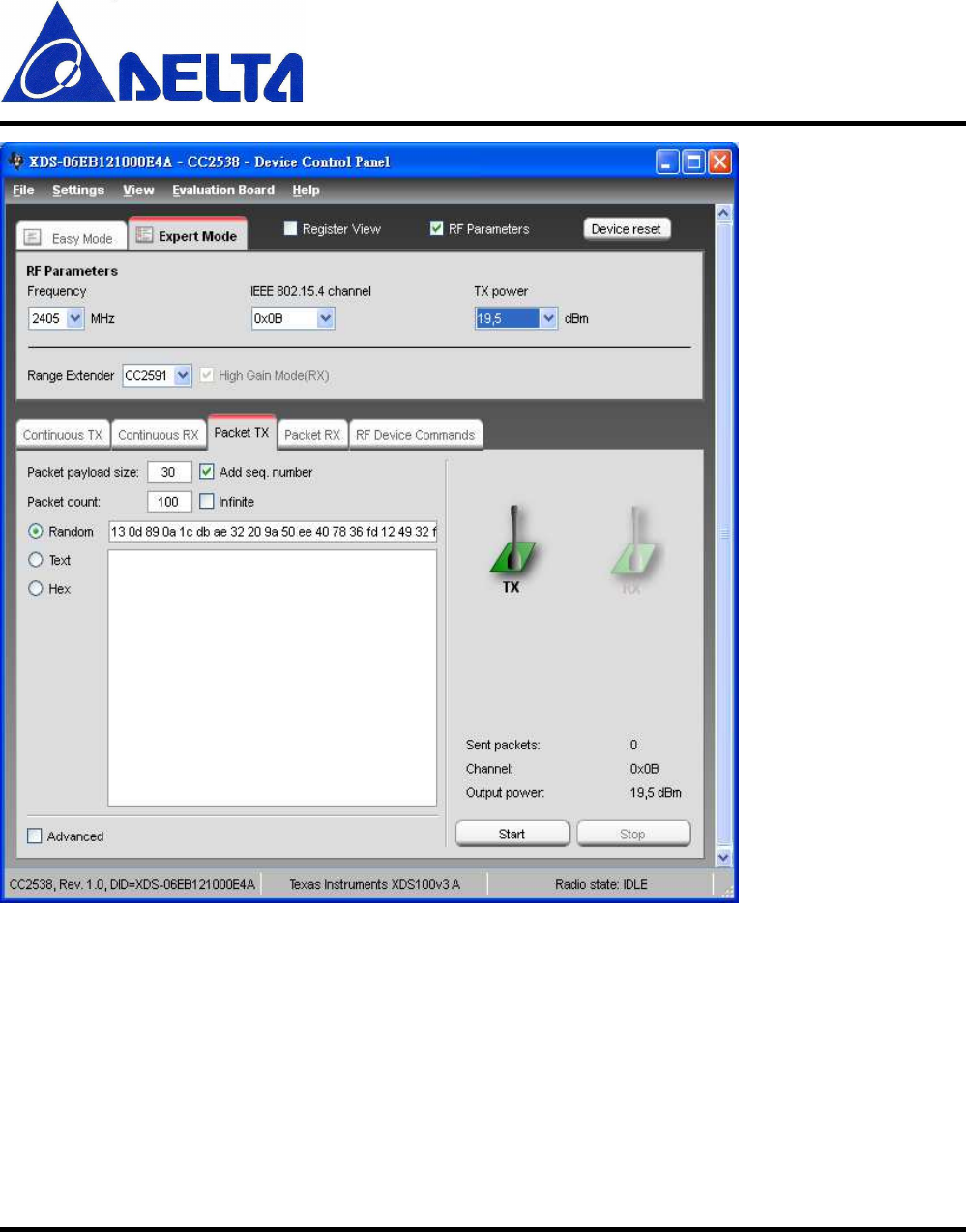This screenshot has height=1232, width=966.
Task: Click the Stop button
Action: pyautogui.click(x=633, y=834)
